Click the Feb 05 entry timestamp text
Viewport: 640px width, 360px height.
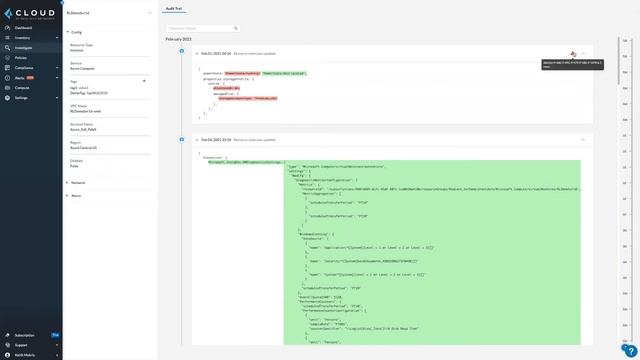point(216,53)
